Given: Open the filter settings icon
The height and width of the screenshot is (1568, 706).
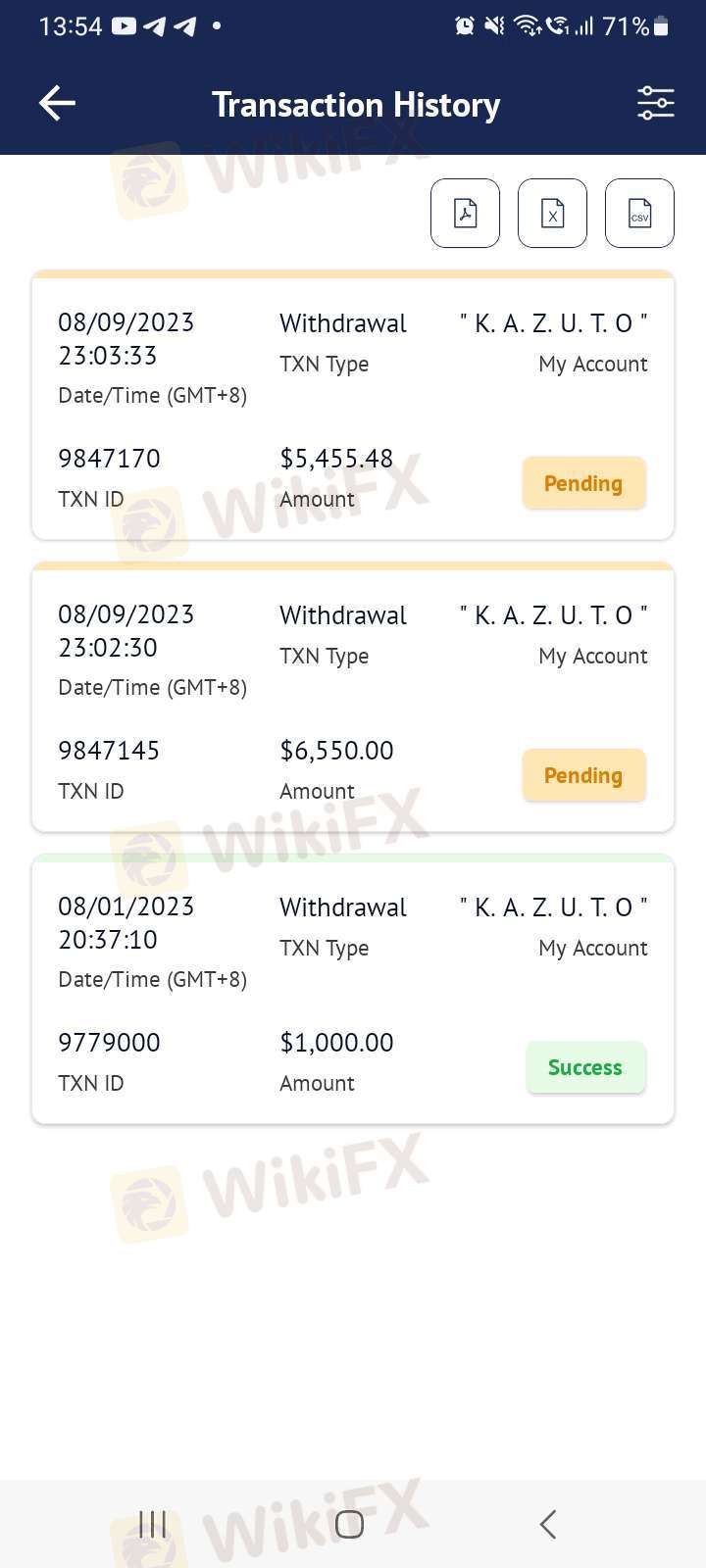Looking at the screenshot, I should click(655, 103).
